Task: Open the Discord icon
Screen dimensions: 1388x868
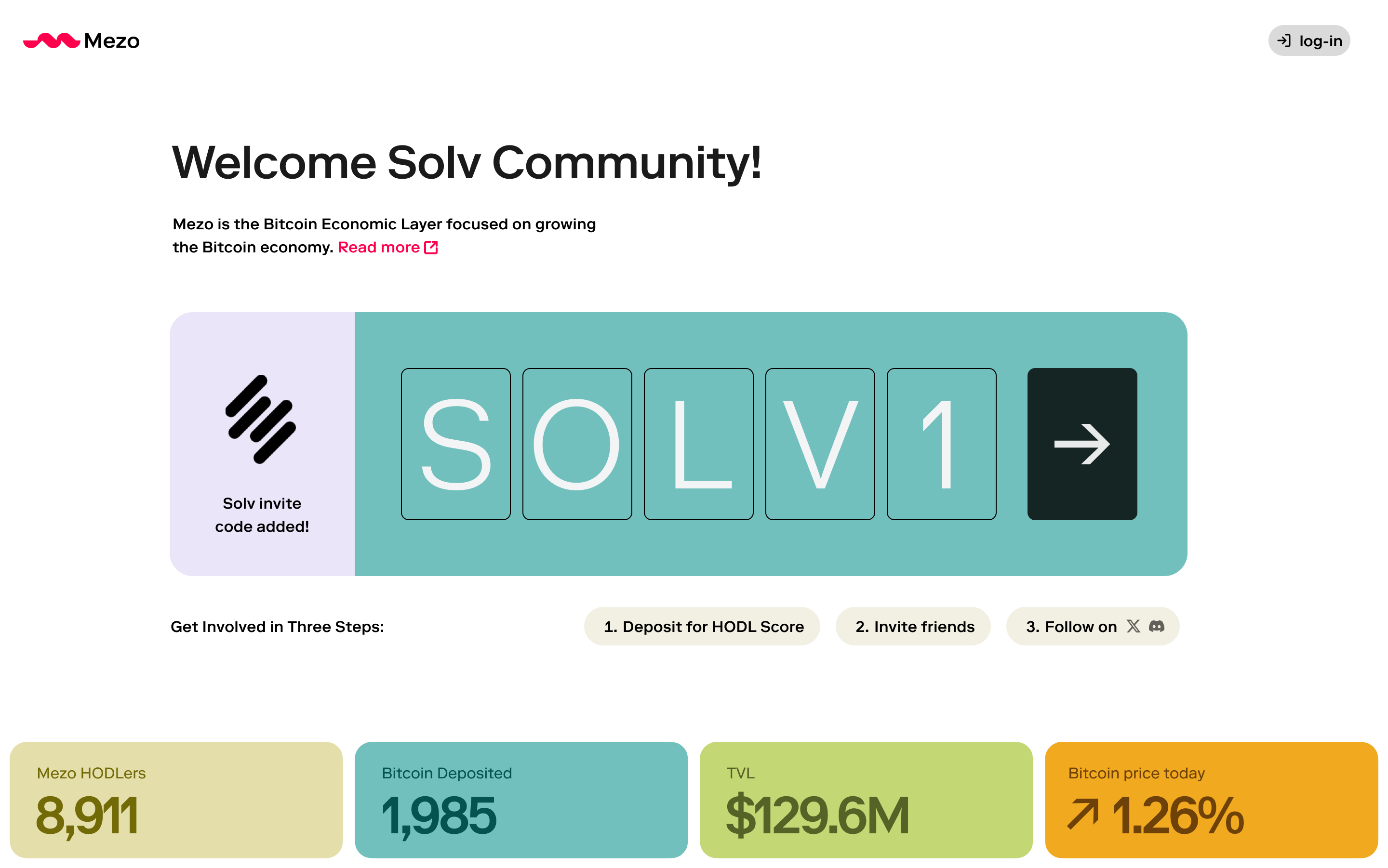Action: (x=1157, y=626)
